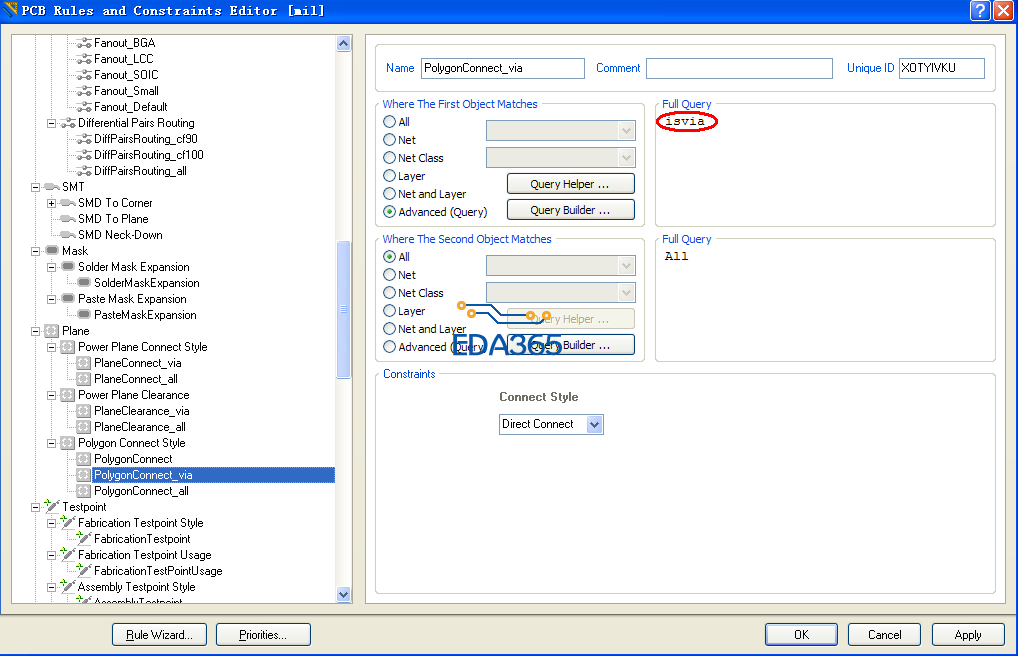Screen dimensions: 1018x656
Task: Open Query Builder for first object
Action: click(x=570, y=210)
